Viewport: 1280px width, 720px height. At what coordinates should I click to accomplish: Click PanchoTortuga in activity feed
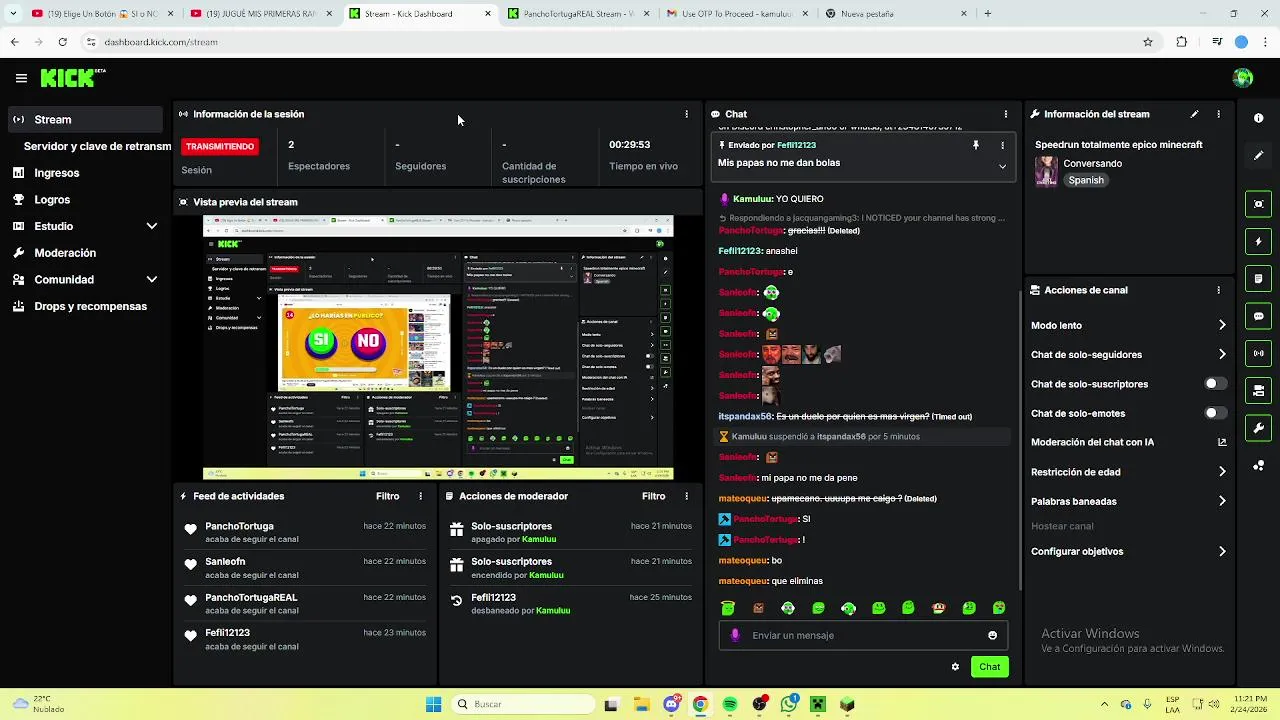[239, 526]
